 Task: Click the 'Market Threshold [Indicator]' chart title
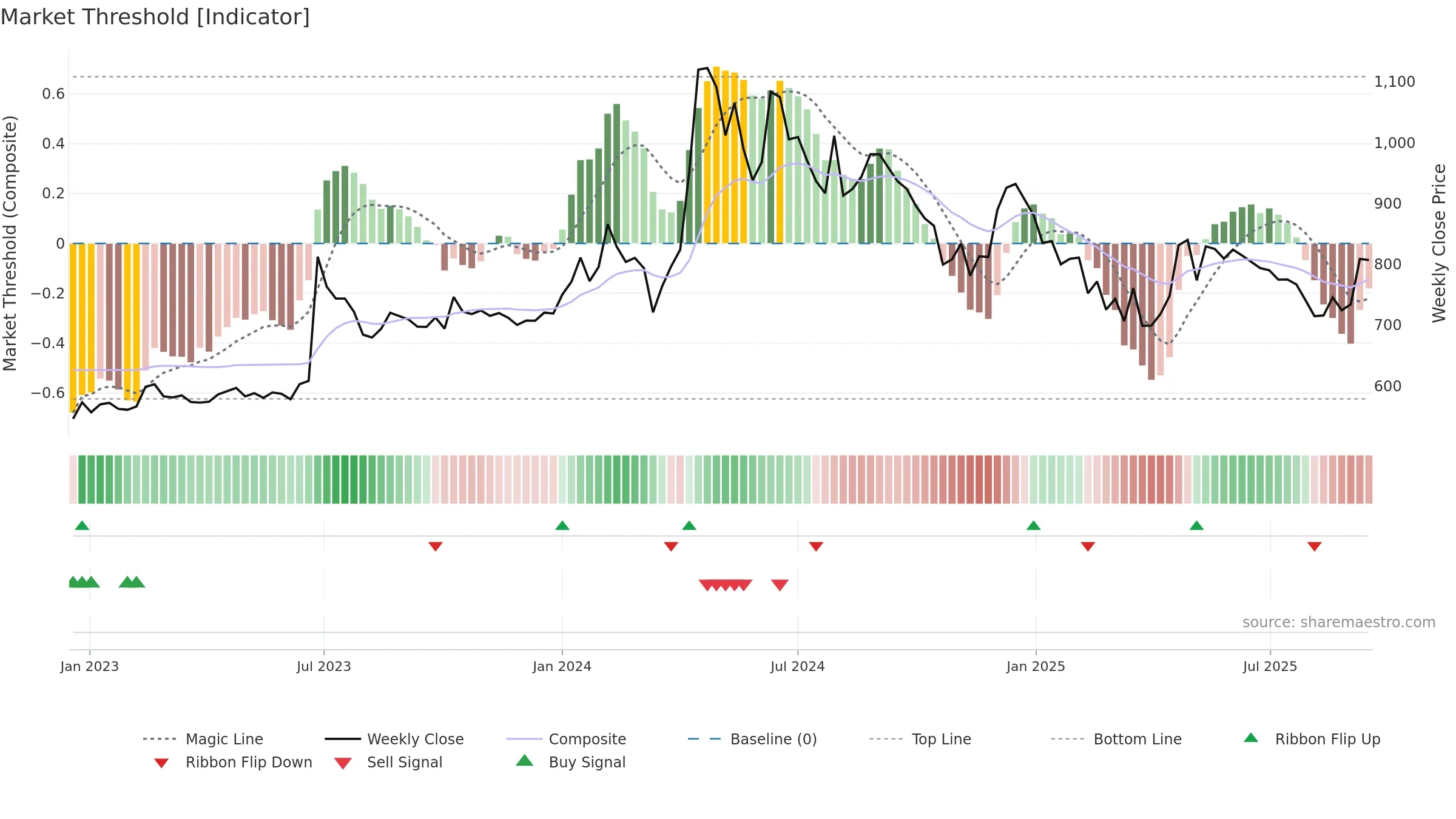pyautogui.click(x=155, y=17)
